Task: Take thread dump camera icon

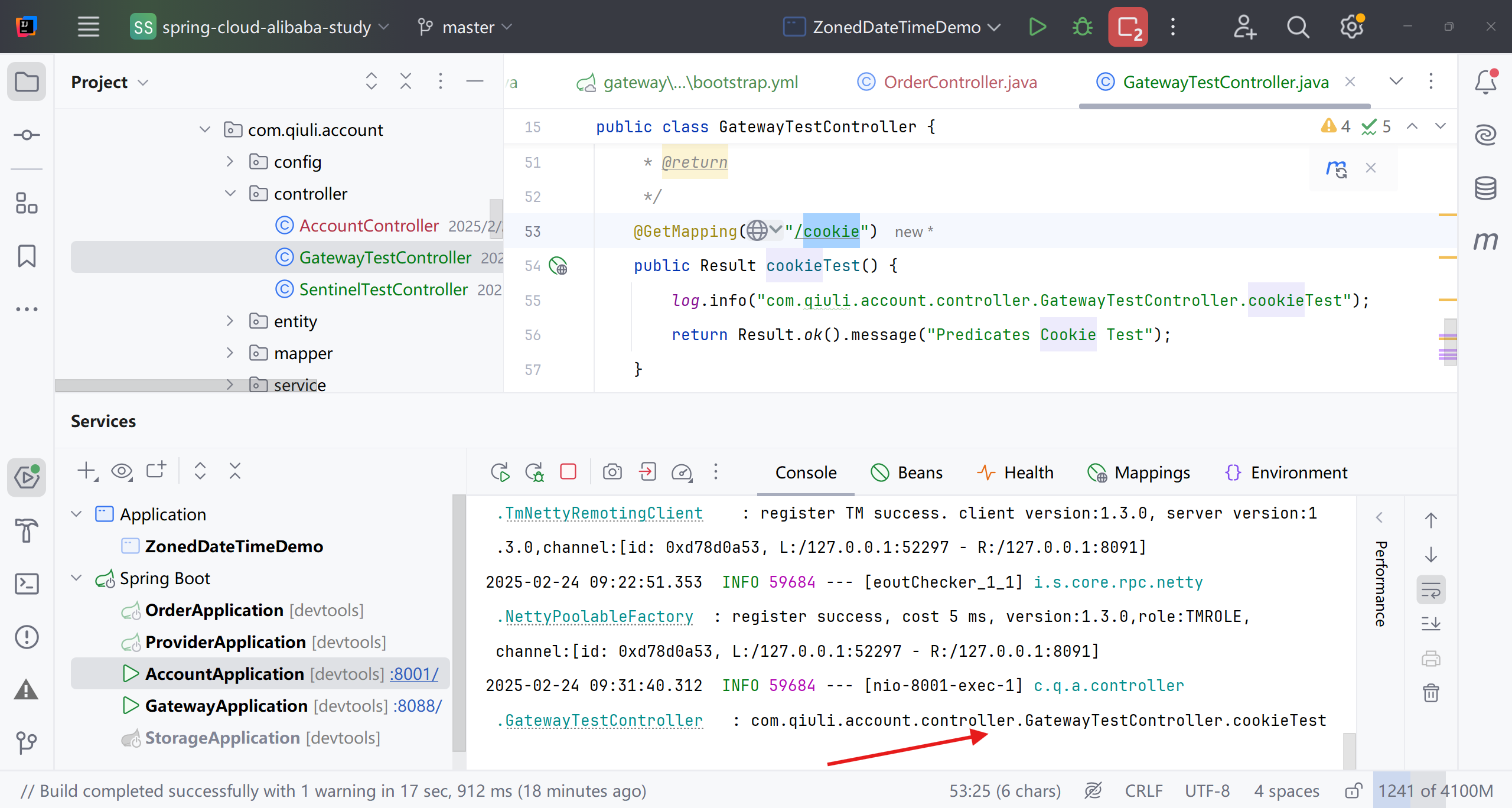Action: 612,472
